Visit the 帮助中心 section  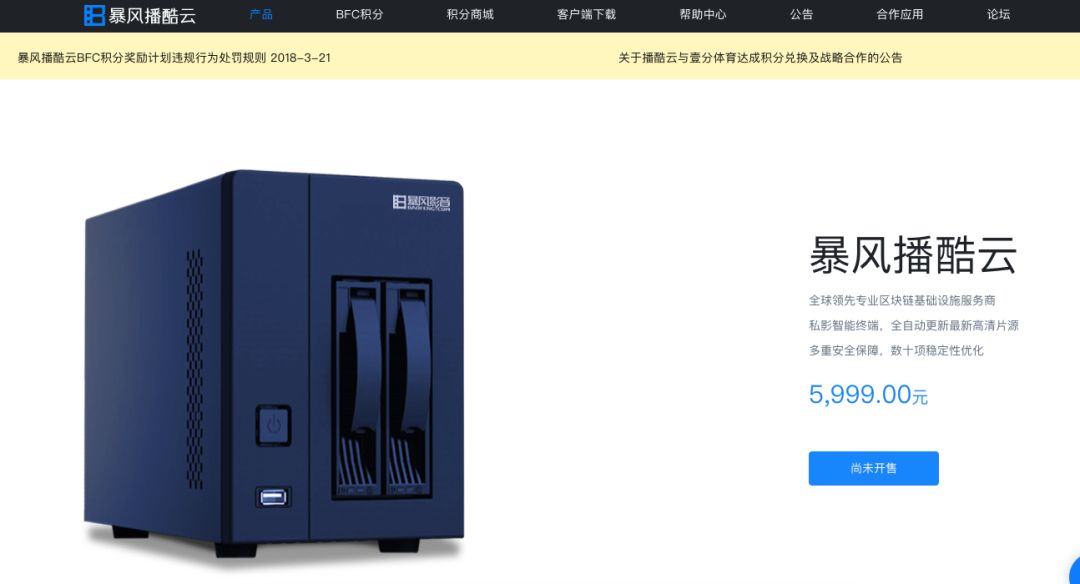coord(703,14)
